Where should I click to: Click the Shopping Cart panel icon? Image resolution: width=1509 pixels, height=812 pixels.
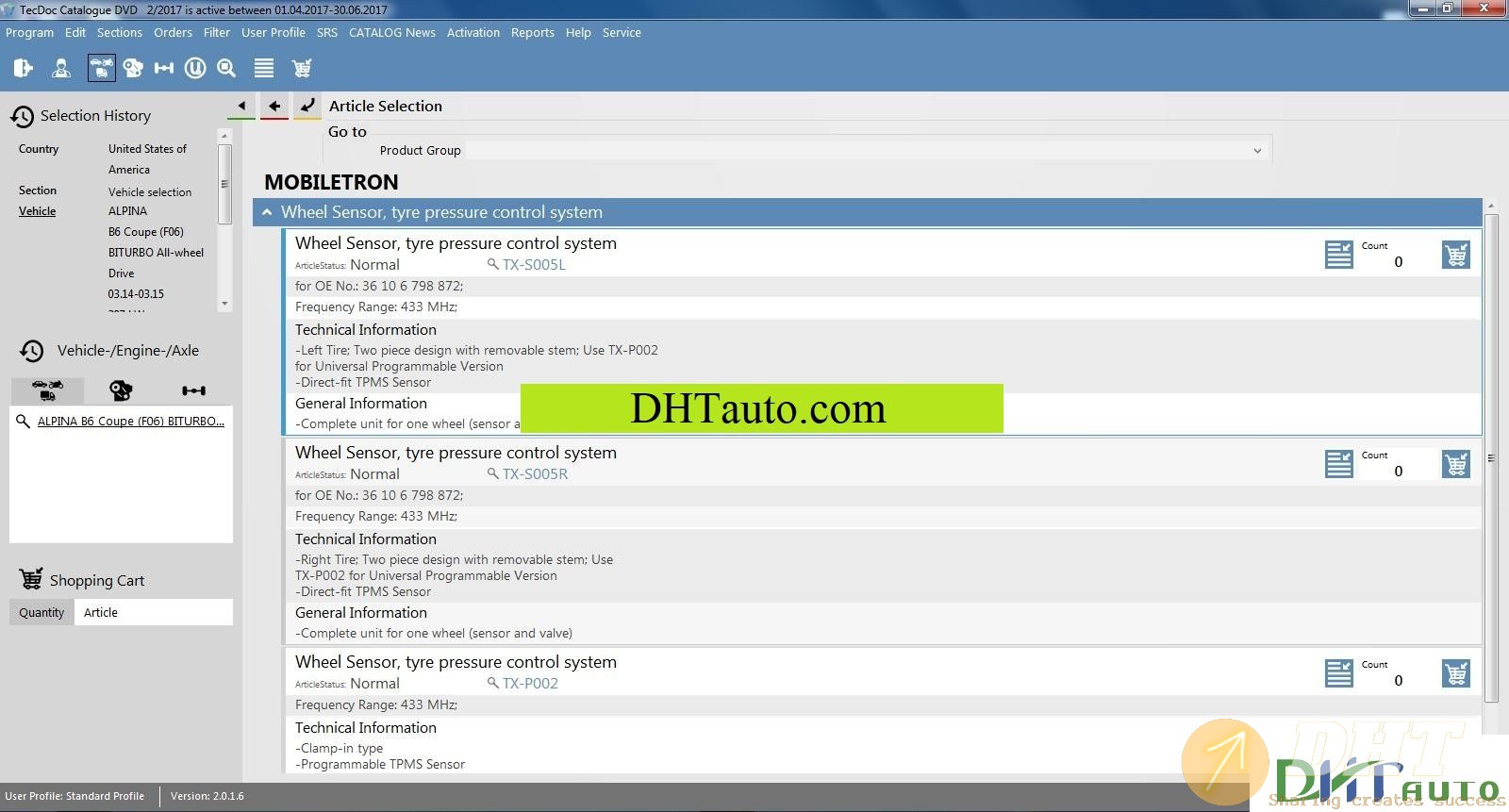click(x=31, y=578)
